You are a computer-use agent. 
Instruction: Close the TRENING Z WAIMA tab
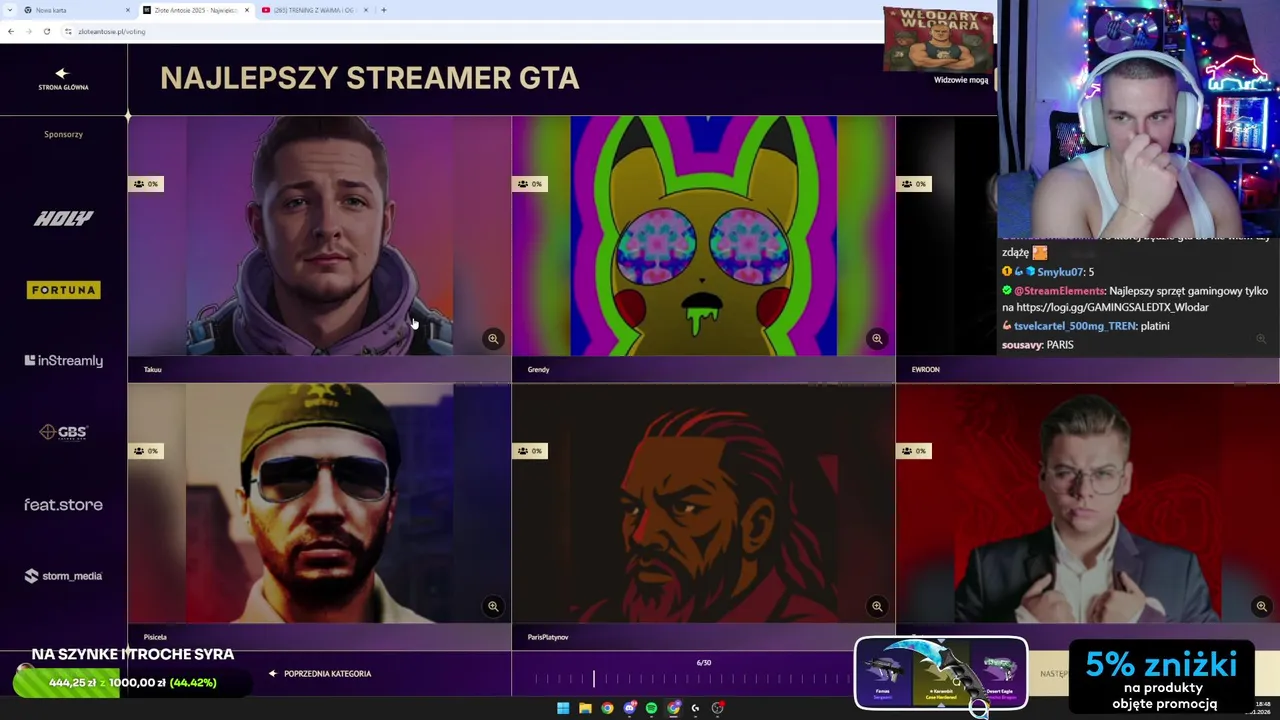pos(365,10)
